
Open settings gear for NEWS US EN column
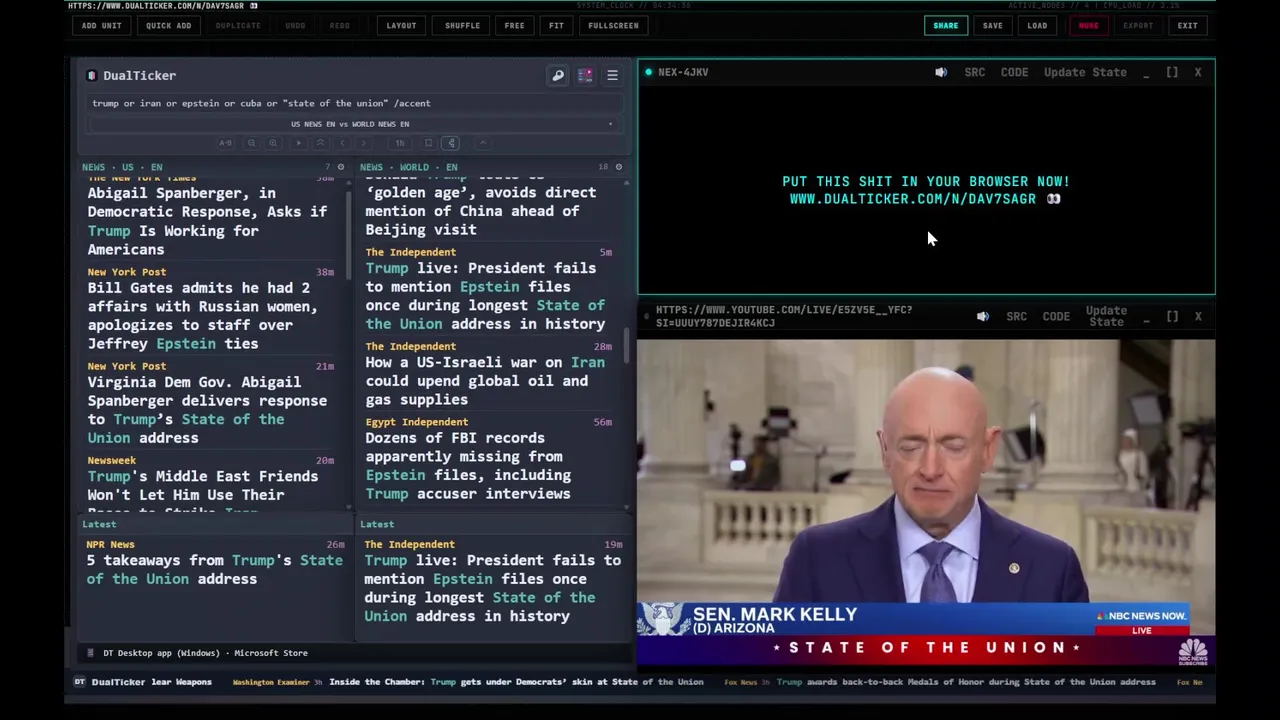pos(341,167)
